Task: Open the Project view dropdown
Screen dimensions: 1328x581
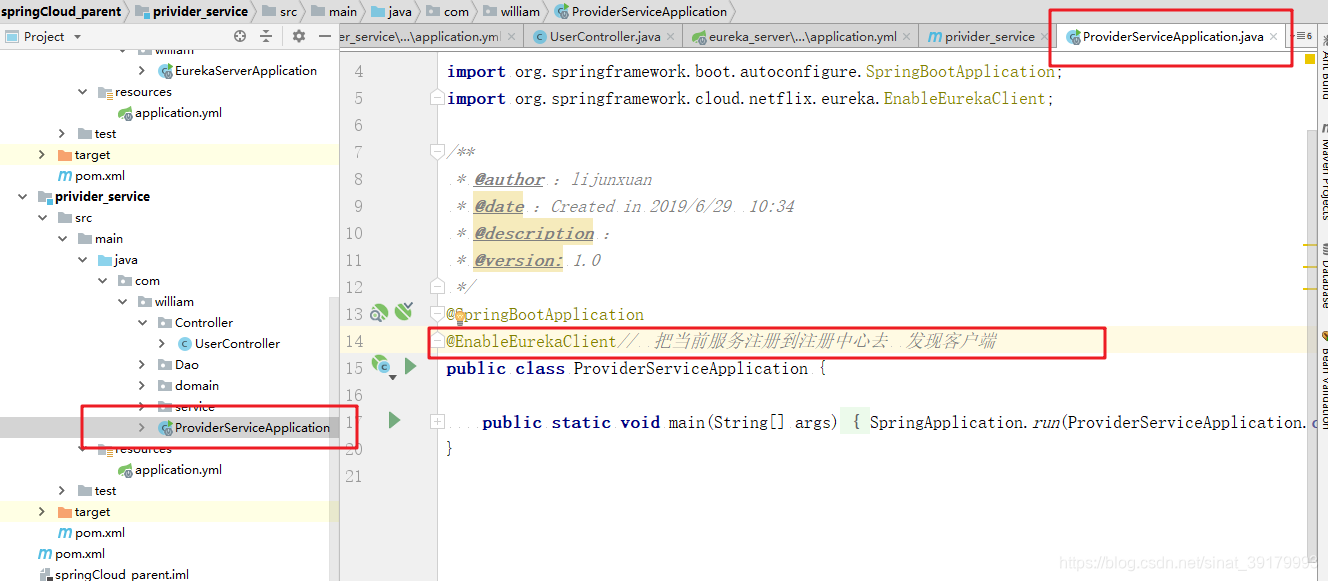Action: pyautogui.click(x=76, y=36)
